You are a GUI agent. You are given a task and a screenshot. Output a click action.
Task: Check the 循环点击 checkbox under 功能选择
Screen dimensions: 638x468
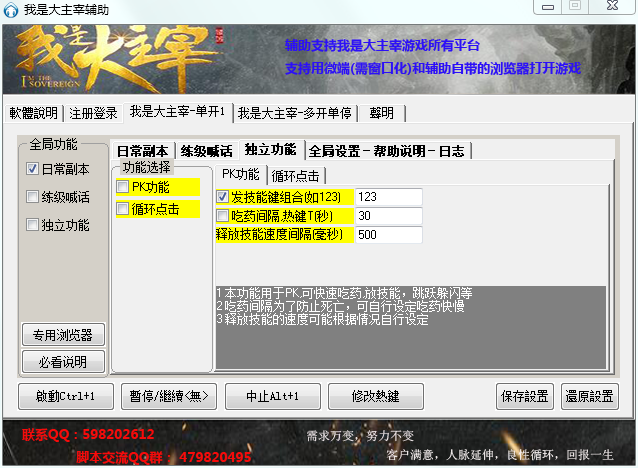pyautogui.click(x=123, y=209)
